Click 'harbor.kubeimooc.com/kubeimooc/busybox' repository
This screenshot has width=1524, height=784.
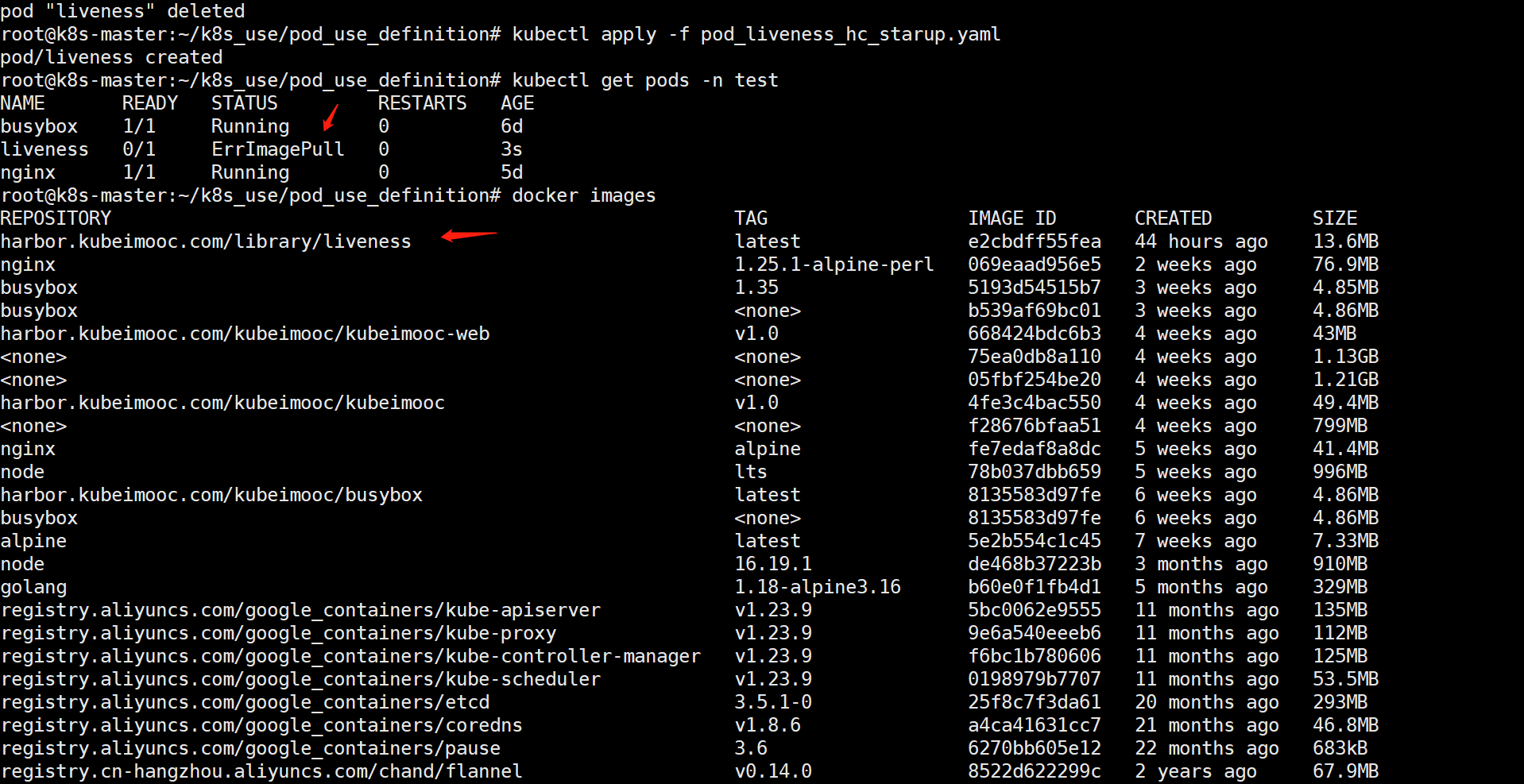(x=211, y=495)
